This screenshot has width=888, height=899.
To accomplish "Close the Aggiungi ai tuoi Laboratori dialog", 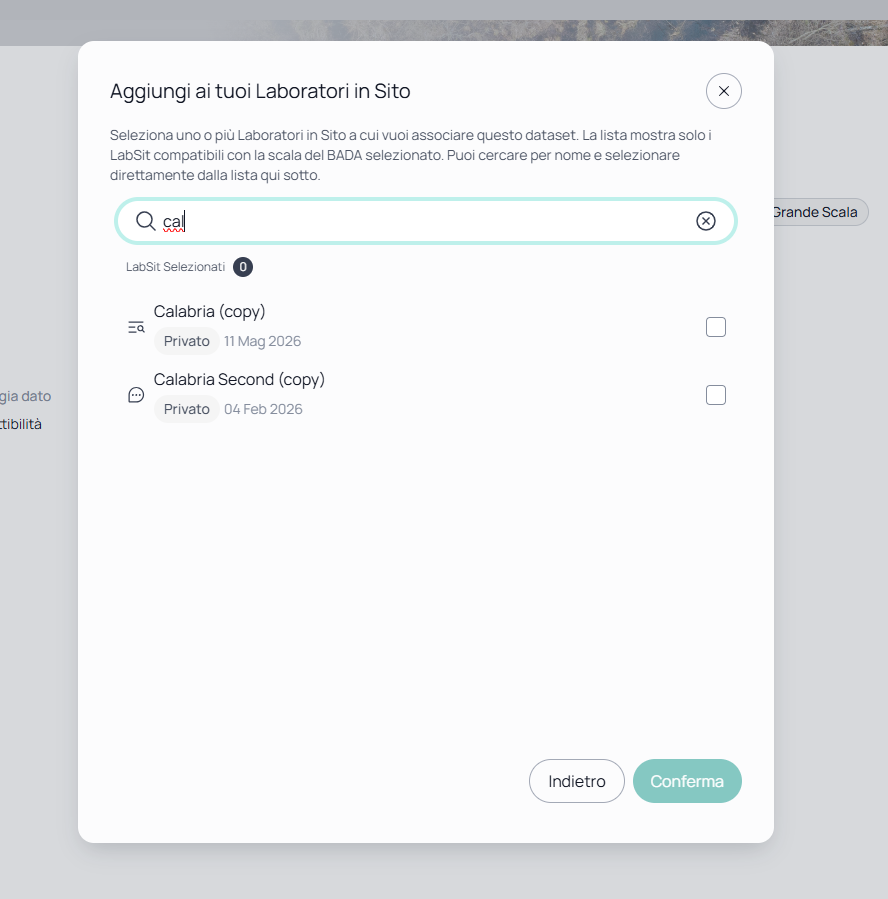I will [723, 91].
